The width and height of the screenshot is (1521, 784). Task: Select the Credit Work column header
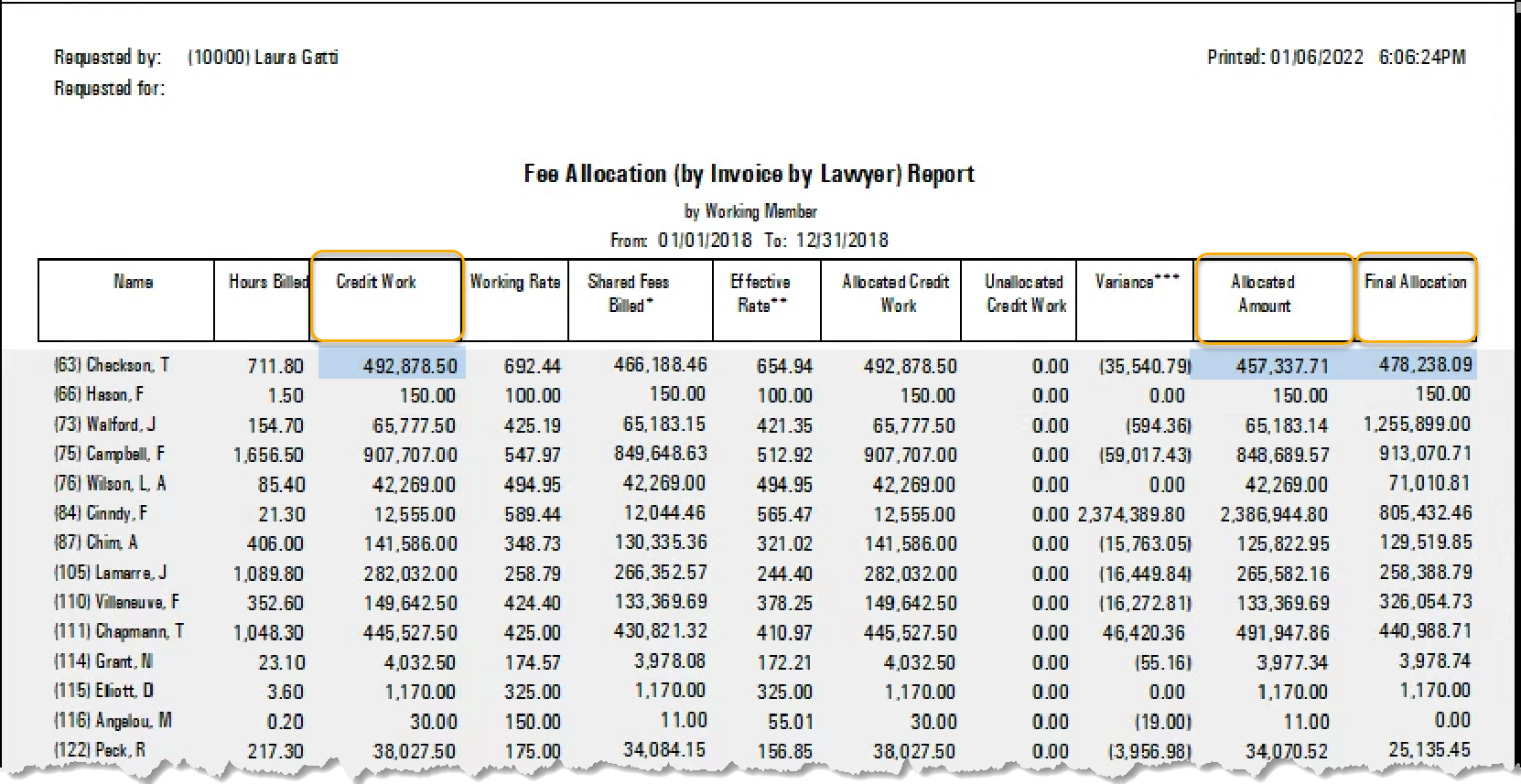click(386, 296)
